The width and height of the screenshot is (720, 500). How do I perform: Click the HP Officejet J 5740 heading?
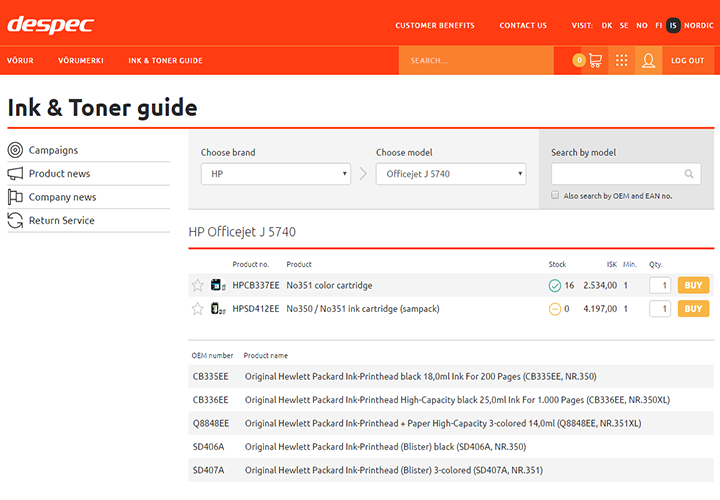tap(242, 232)
